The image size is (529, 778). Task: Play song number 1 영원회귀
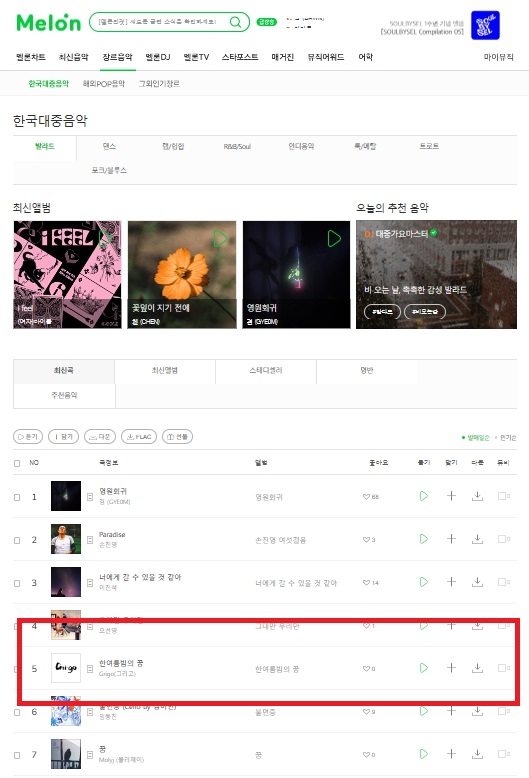(x=423, y=496)
